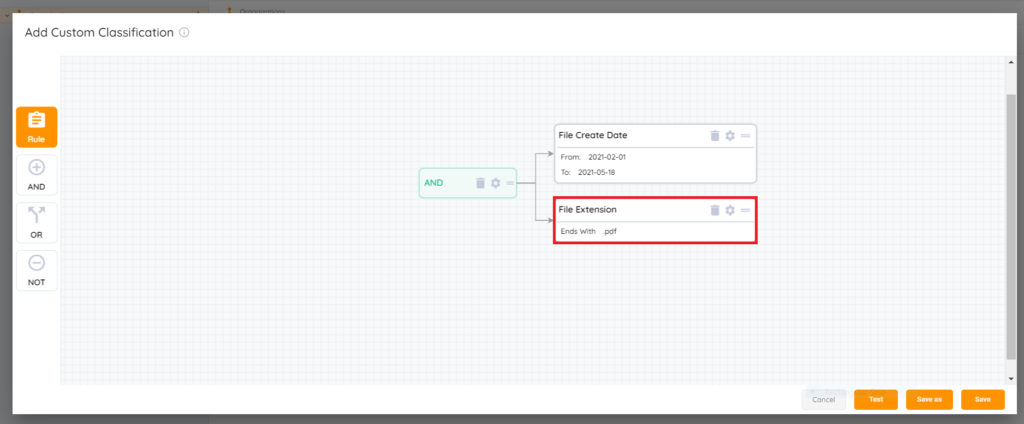The height and width of the screenshot is (424, 1024).
Task: Click File Extension connector handle
Action: click(x=745, y=210)
